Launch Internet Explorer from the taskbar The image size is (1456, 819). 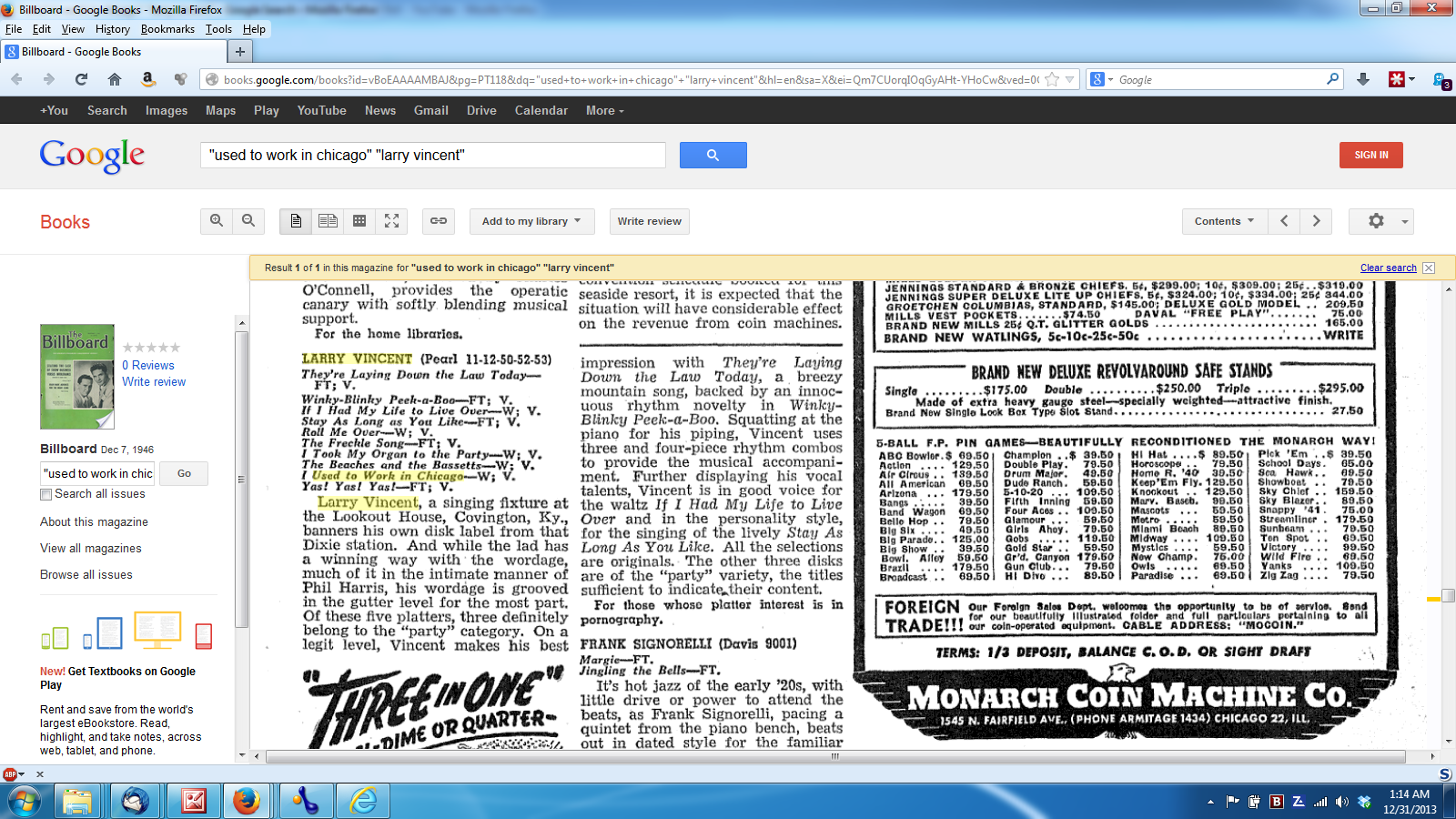click(x=363, y=801)
